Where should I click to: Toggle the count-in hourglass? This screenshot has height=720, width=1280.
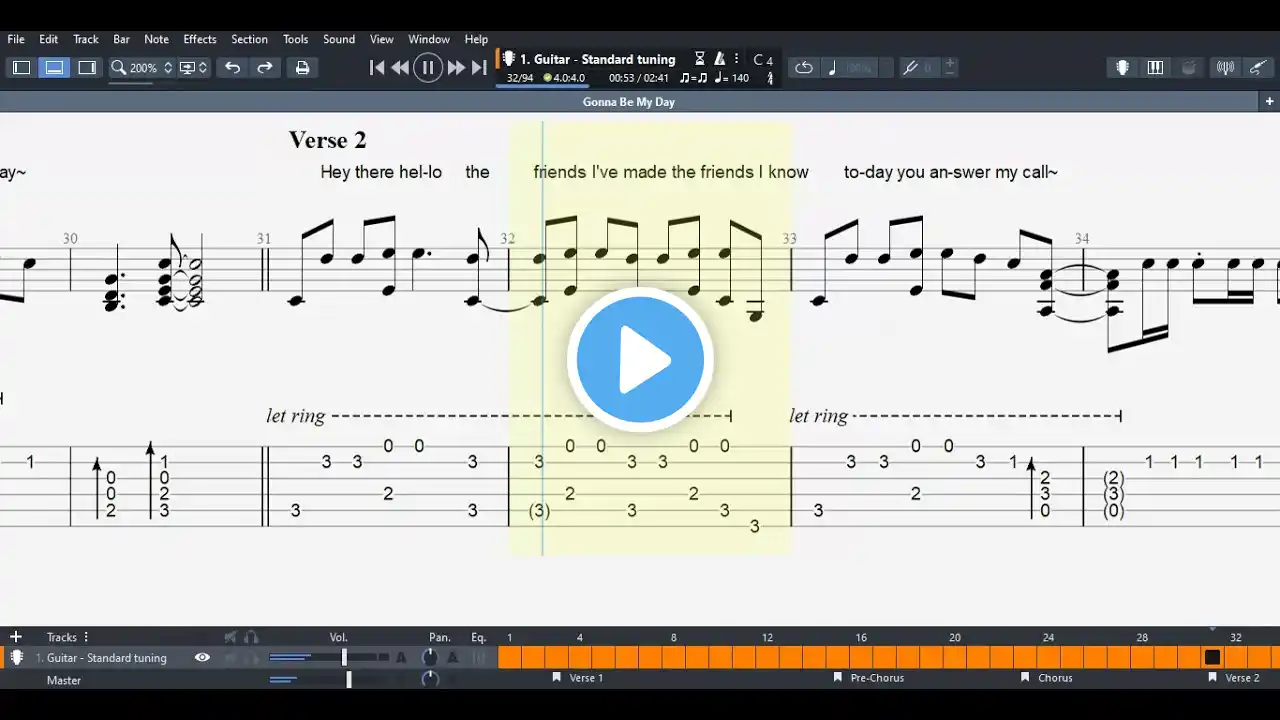tap(700, 59)
